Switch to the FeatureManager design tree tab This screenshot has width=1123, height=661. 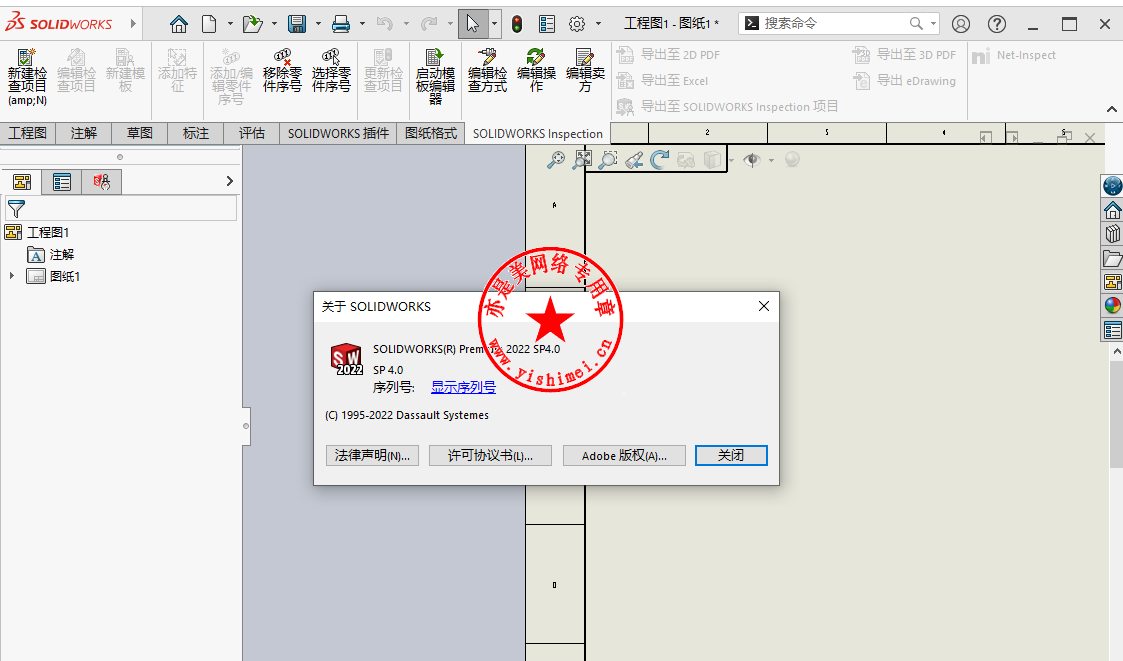[22, 182]
